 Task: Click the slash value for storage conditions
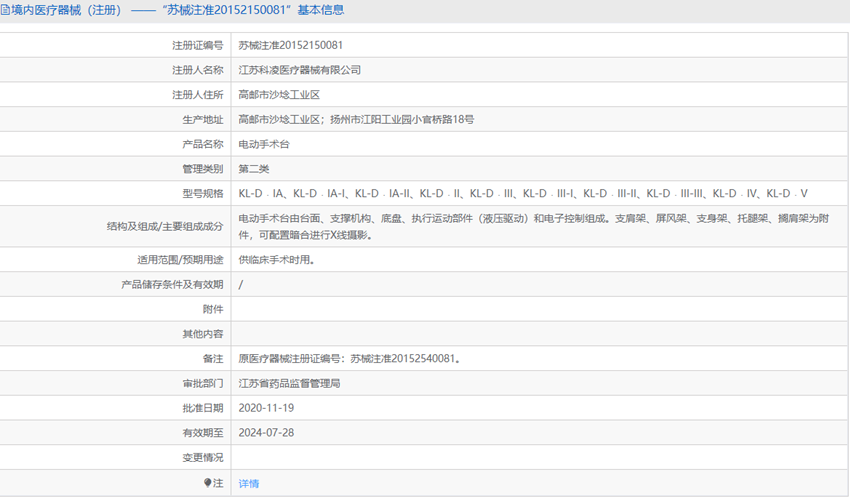(241, 284)
